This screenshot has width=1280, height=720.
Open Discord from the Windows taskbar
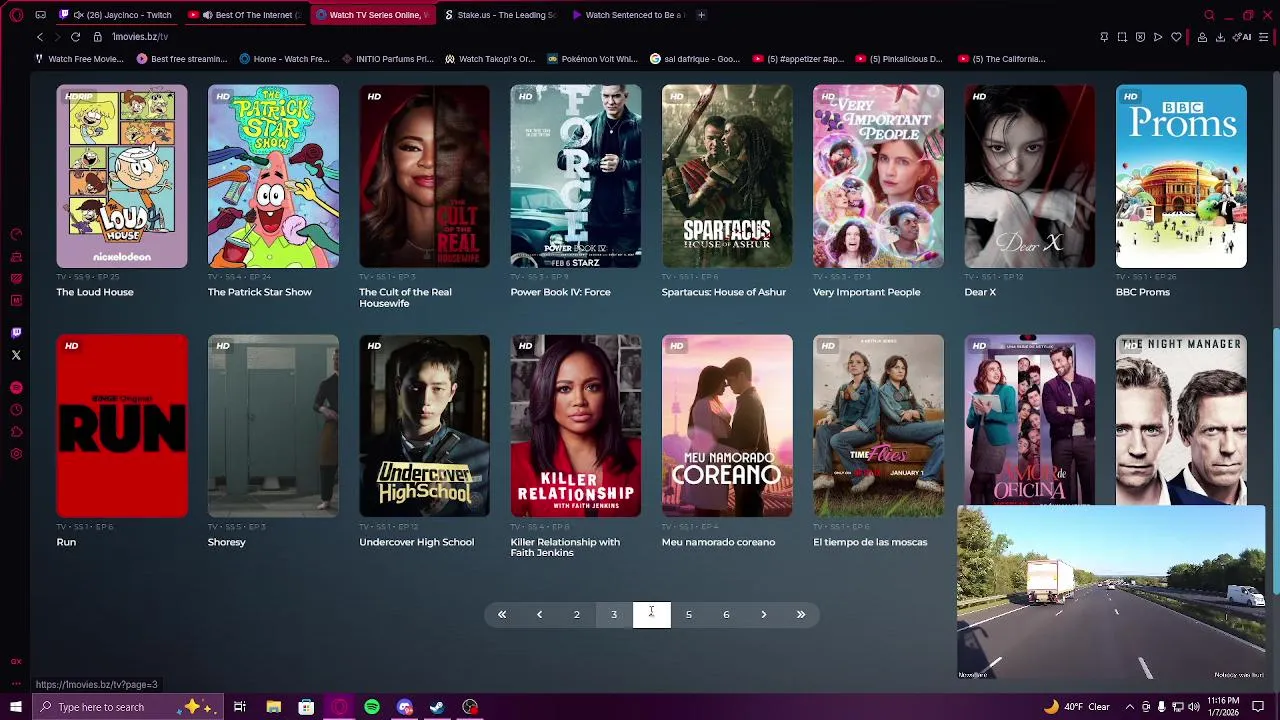(x=405, y=707)
